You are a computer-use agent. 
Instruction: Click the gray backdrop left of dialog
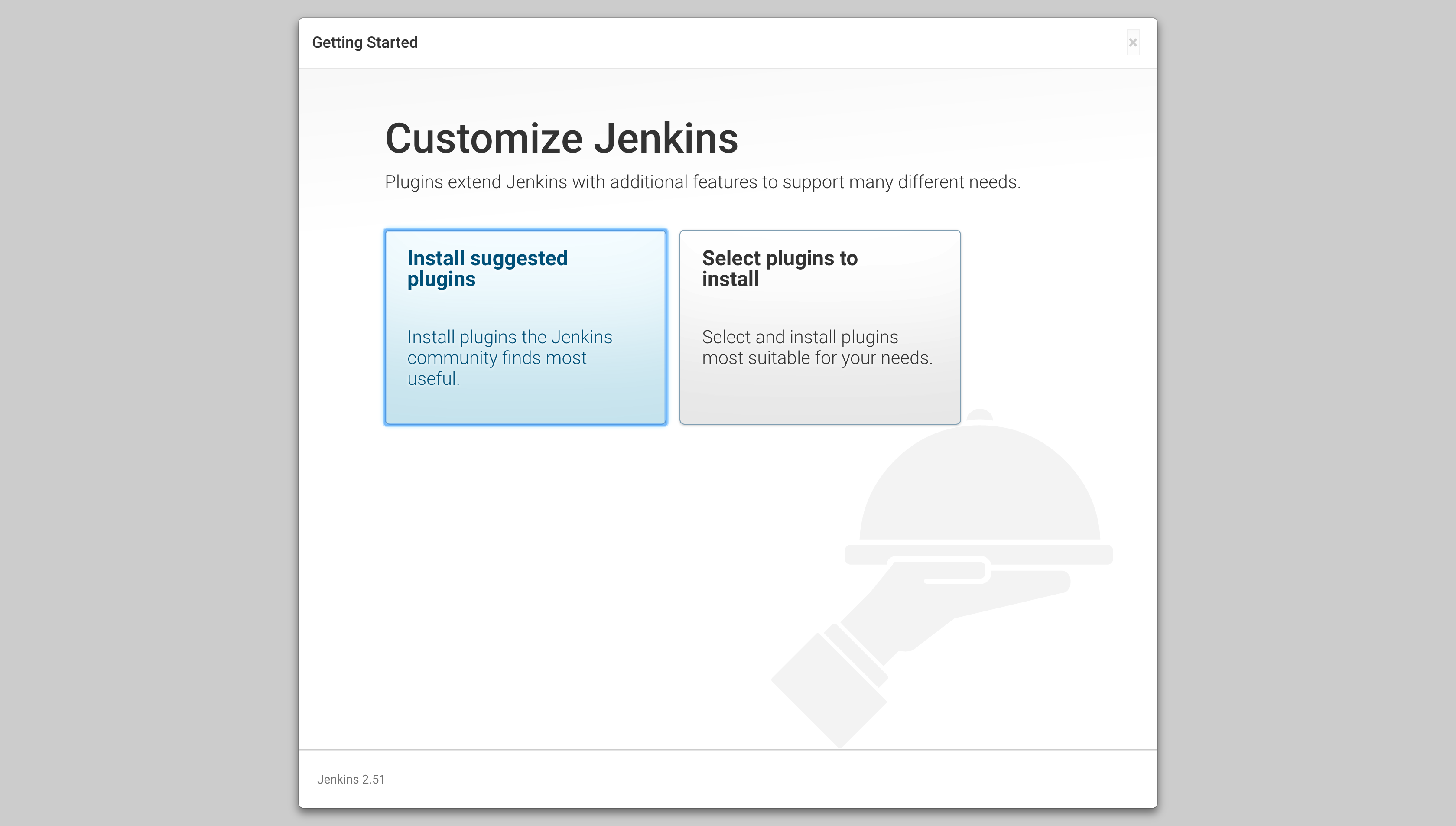[147, 413]
